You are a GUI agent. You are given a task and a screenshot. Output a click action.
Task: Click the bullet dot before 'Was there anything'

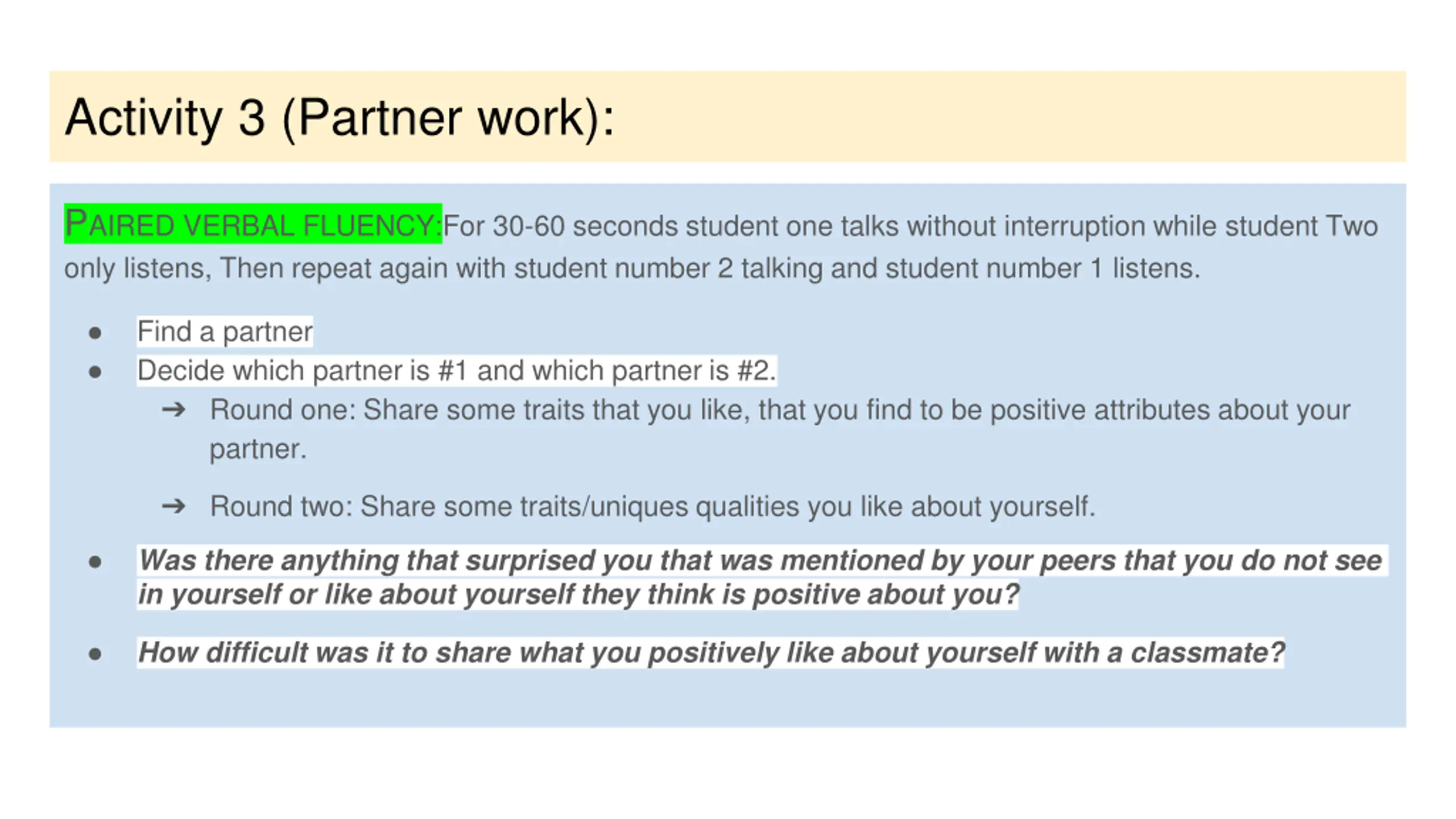[95, 562]
